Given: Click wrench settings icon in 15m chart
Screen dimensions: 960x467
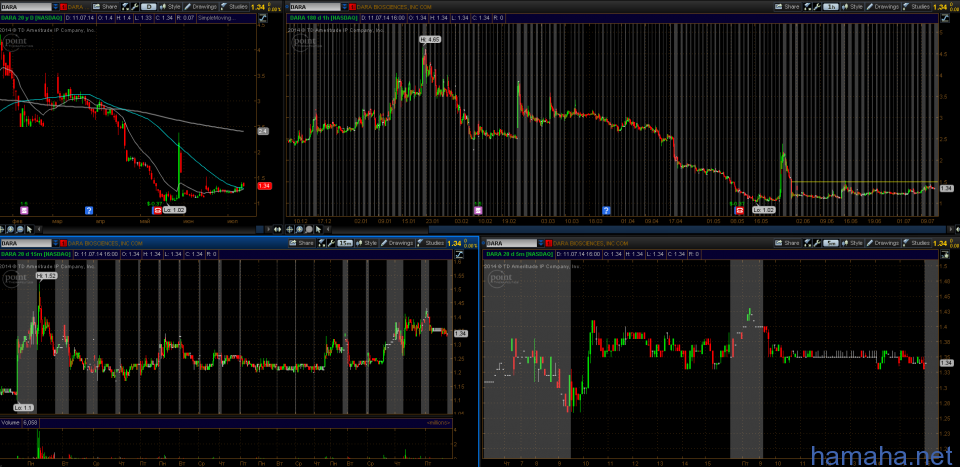Looking at the screenshot, I should tap(331, 243).
